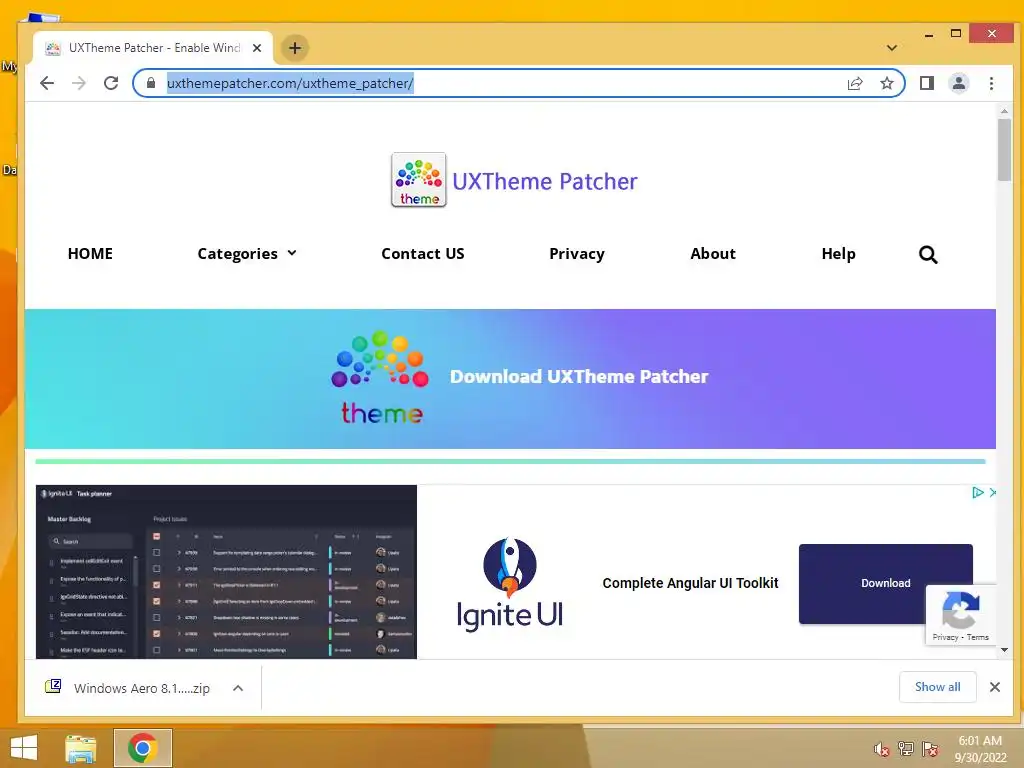1024x768 pixels.
Task: Click the page scrollbar up arrow
Action: tap(1004, 111)
